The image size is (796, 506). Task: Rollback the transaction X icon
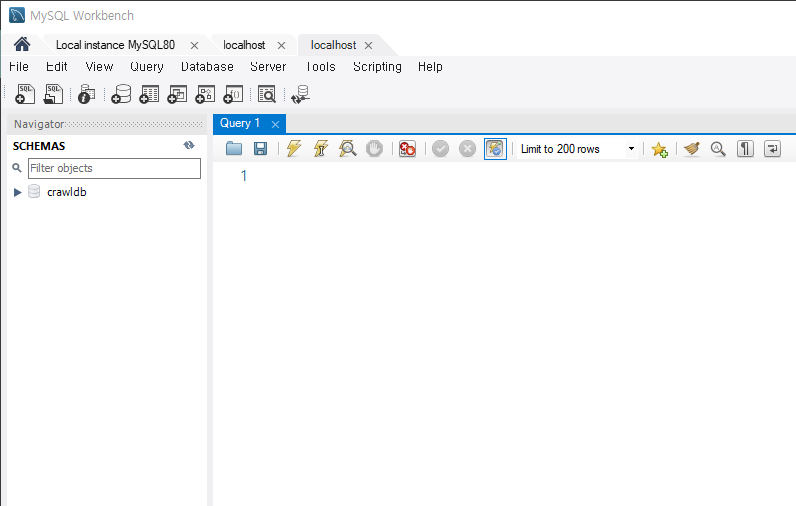tap(468, 149)
